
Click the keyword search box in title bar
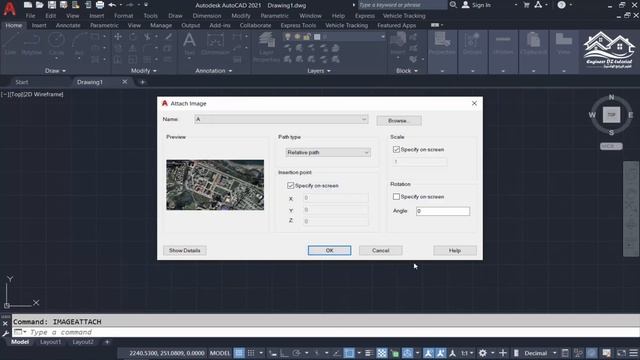(402, 5)
